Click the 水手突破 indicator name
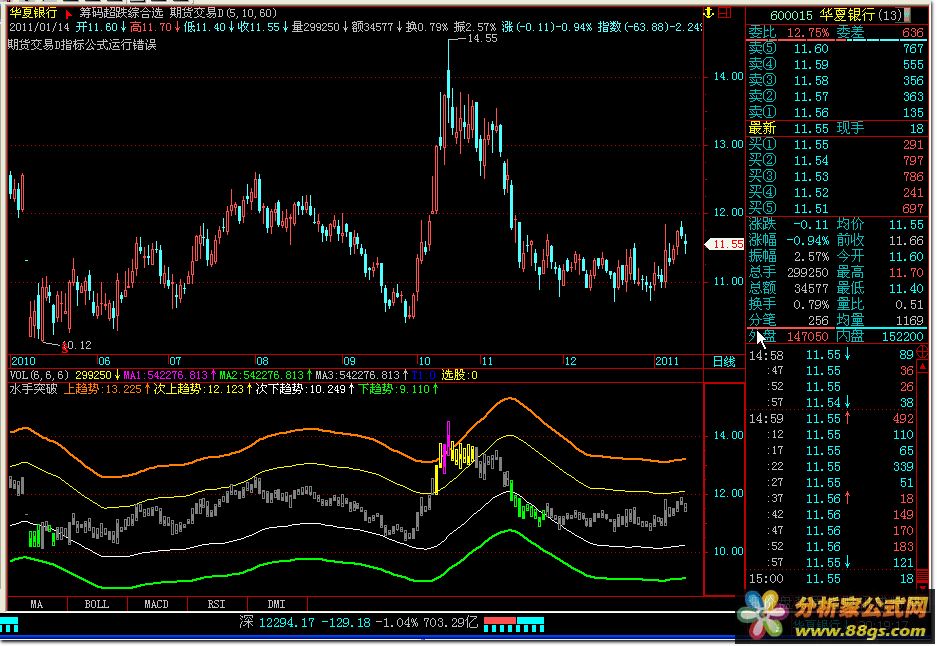Viewport: 937px width, 646px height. coord(33,389)
